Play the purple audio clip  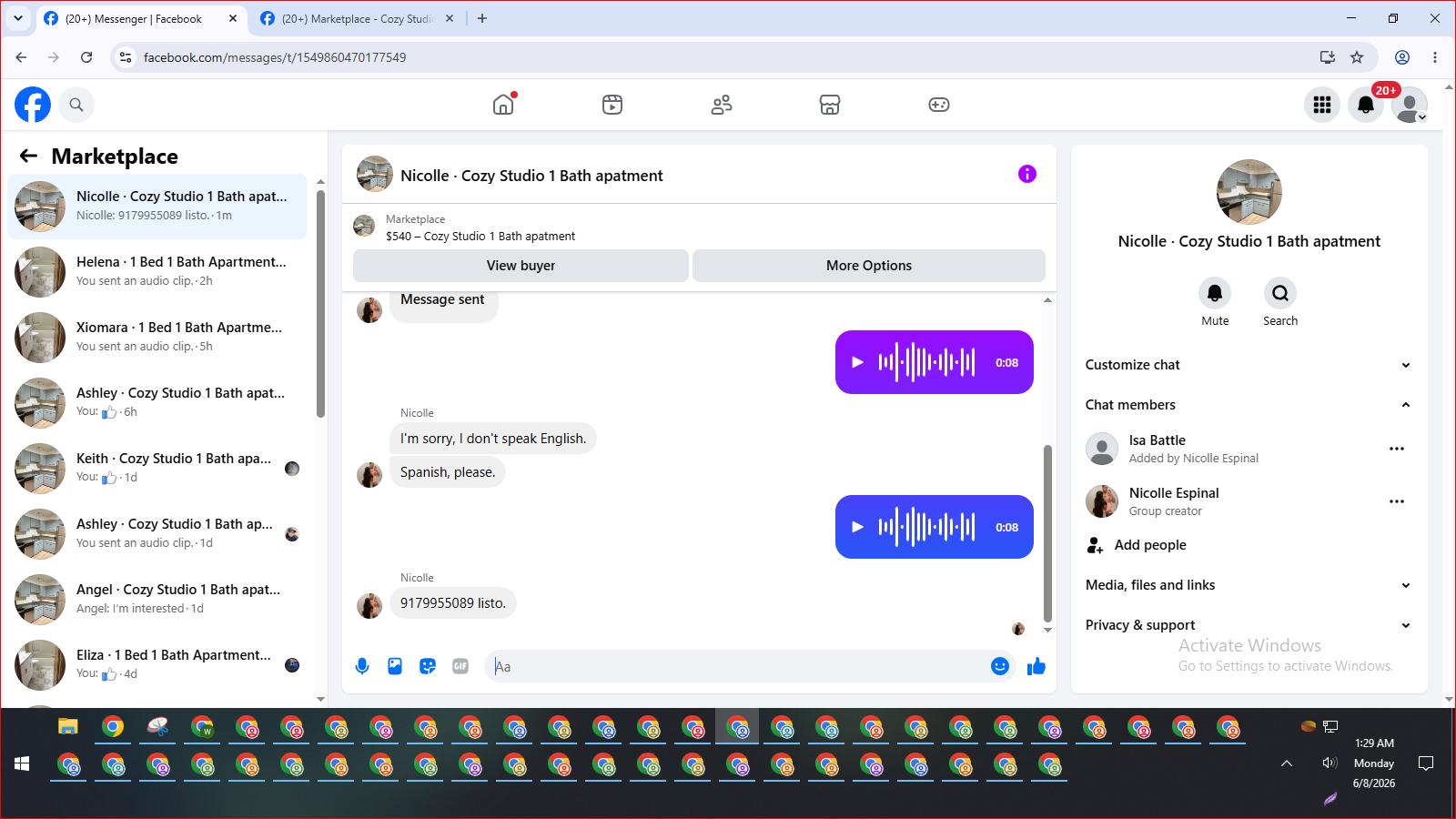point(857,362)
